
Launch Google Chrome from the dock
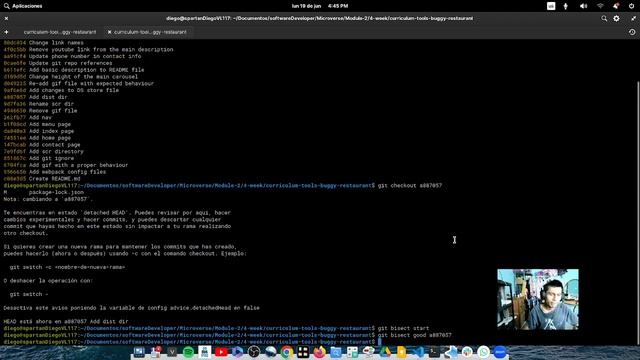coord(287,352)
